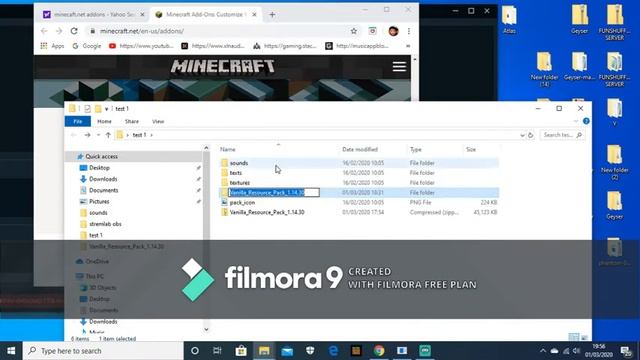640x360 pixels.
Task: Open the Geyser-ma desktop folder
Action: 579,66
